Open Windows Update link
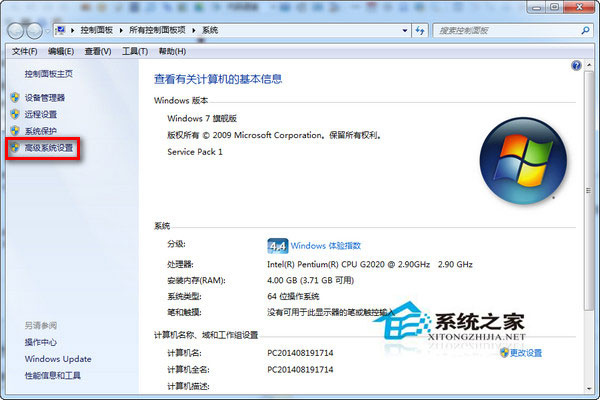600x400 pixels. 58,359
